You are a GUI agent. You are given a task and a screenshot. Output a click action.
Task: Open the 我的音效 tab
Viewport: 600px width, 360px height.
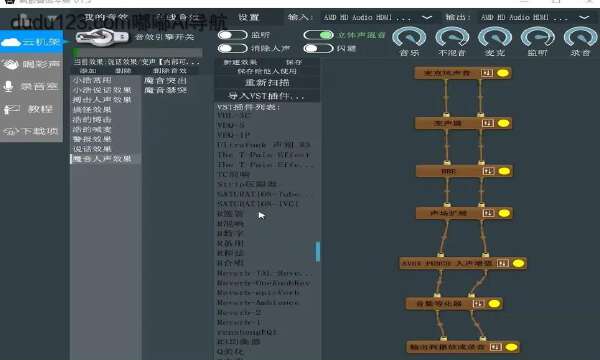click(106, 17)
